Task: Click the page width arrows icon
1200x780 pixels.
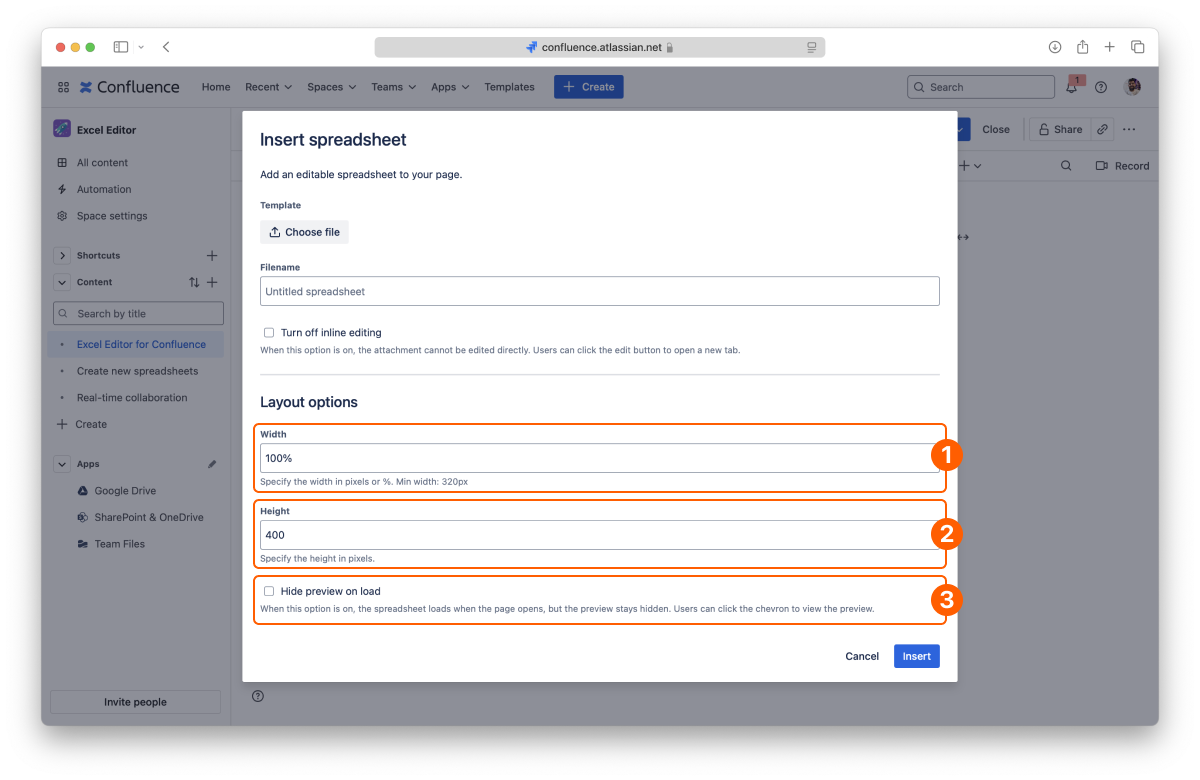Action: click(x=963, y=237)
